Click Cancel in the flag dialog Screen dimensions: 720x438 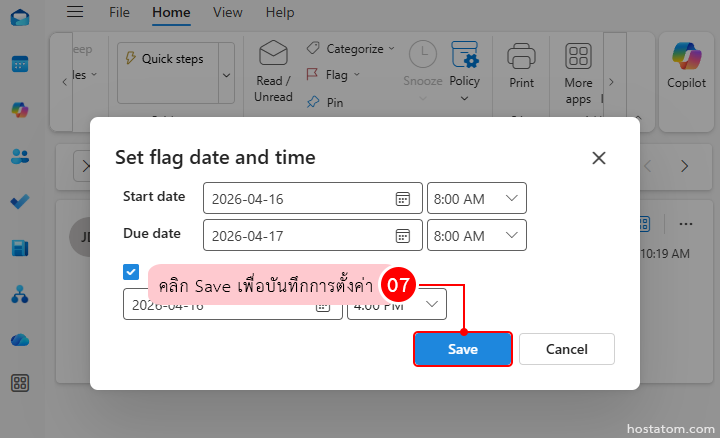[x=567, y=349]
